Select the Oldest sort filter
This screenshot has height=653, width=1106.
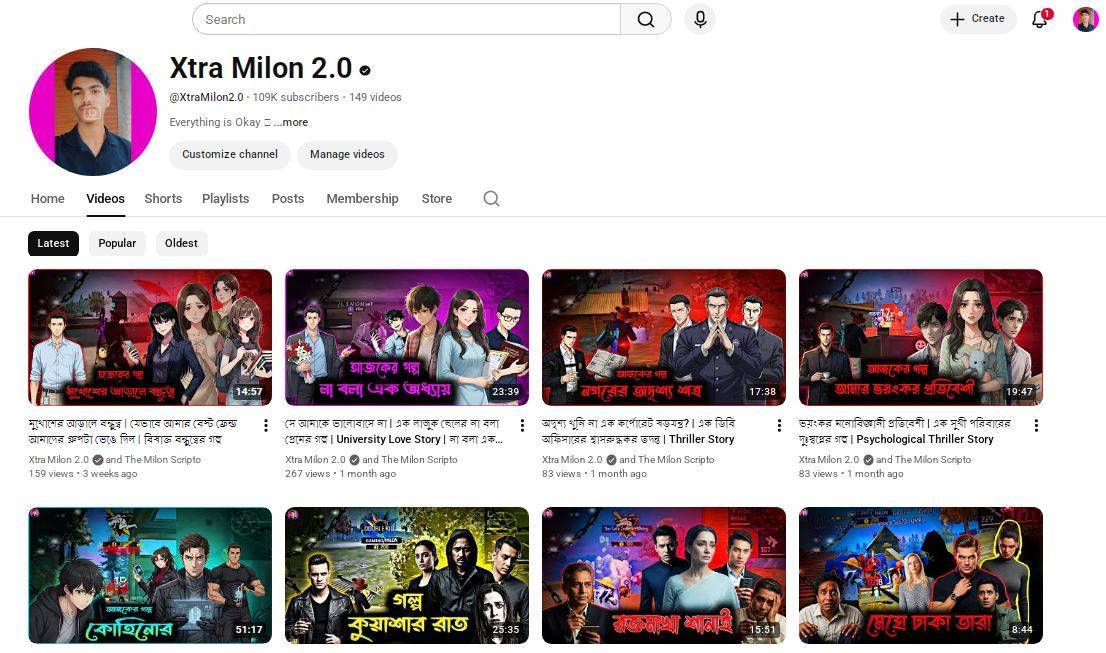tap(181, 243)
